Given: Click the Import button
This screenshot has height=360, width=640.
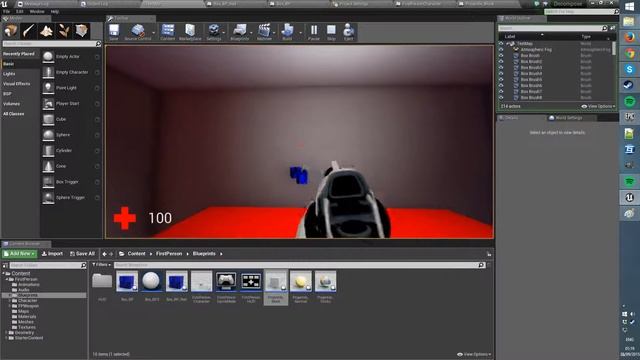Looking at the screenshot, I should tap(52, 254).
